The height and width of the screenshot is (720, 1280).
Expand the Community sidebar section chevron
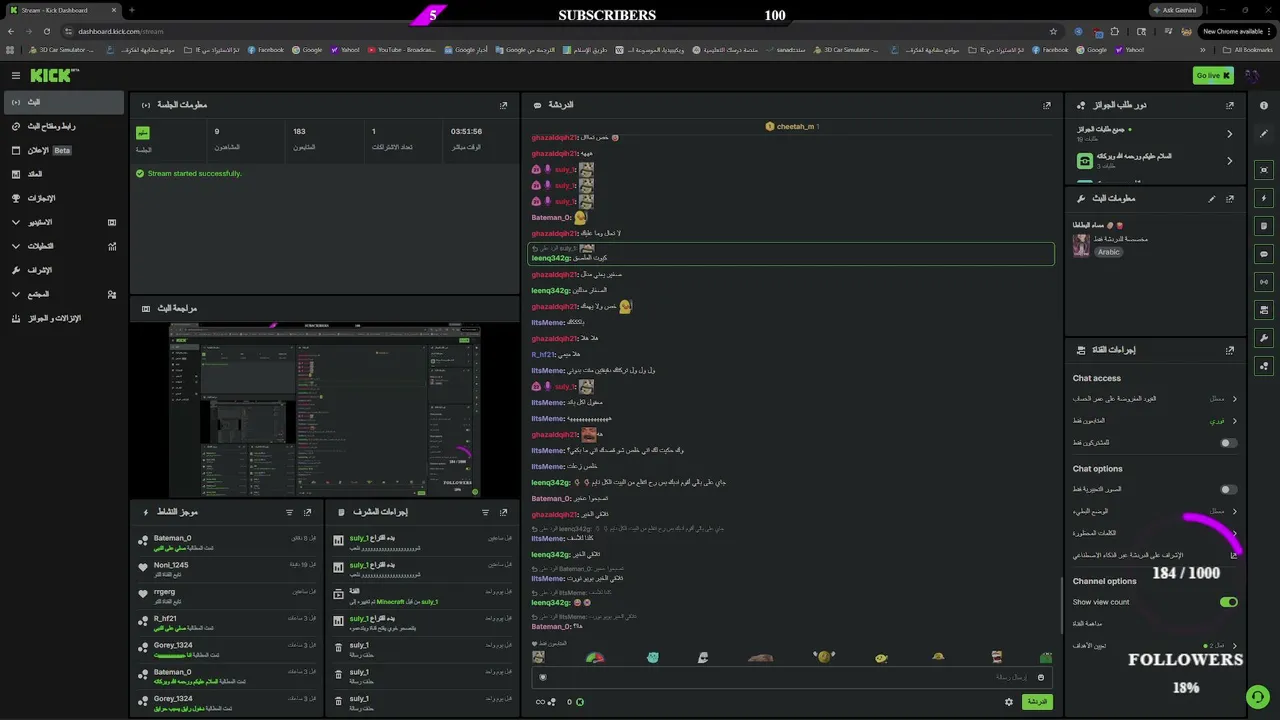(x=16, y=294)
